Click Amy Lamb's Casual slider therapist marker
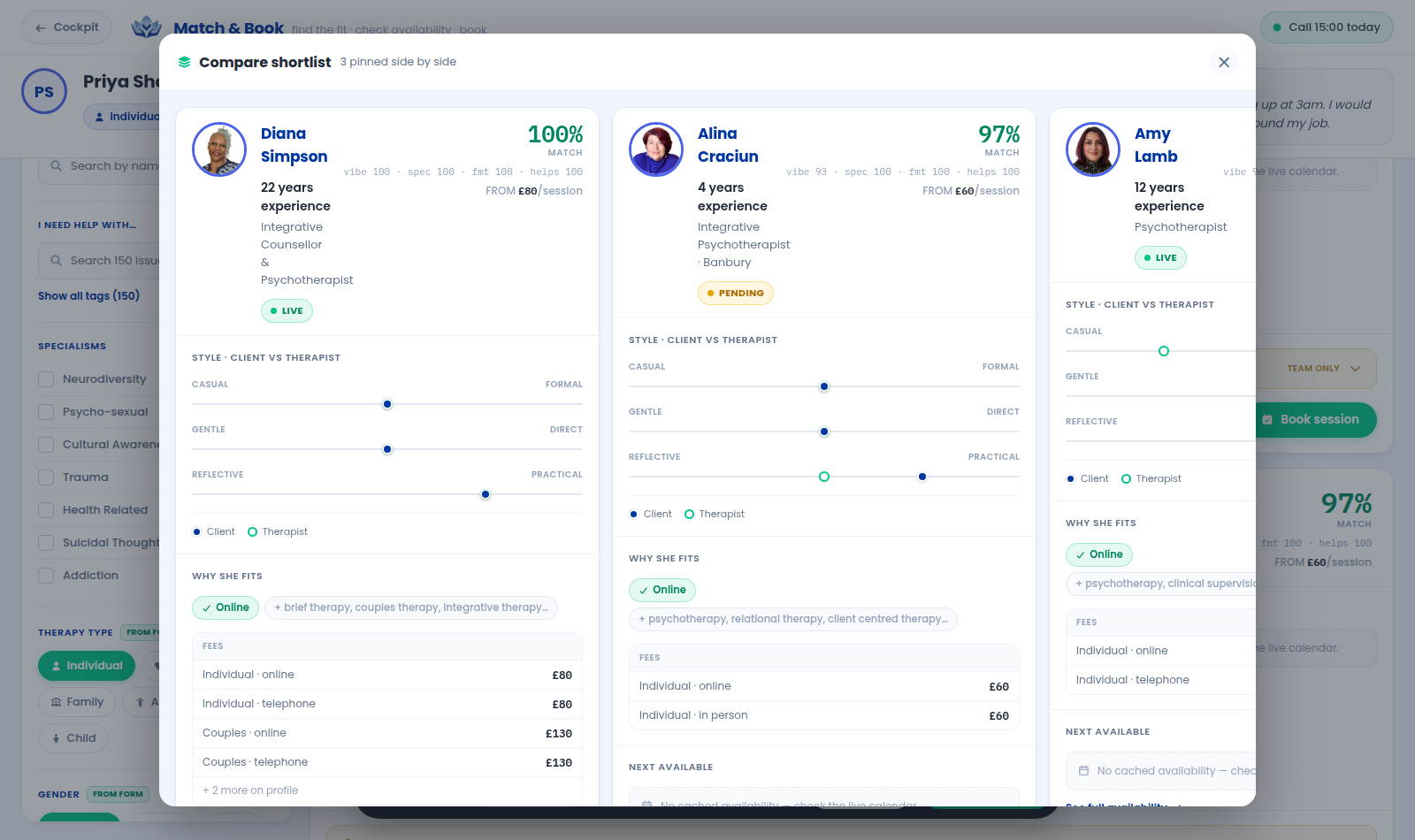The width and height of the screenshot is (1415, 840). (1164, 351)
